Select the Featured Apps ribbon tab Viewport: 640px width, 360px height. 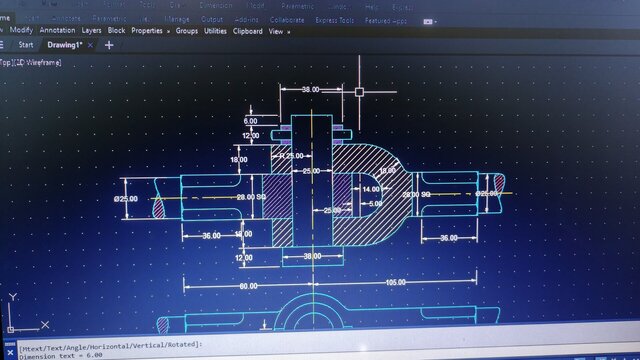coord(386,20)
